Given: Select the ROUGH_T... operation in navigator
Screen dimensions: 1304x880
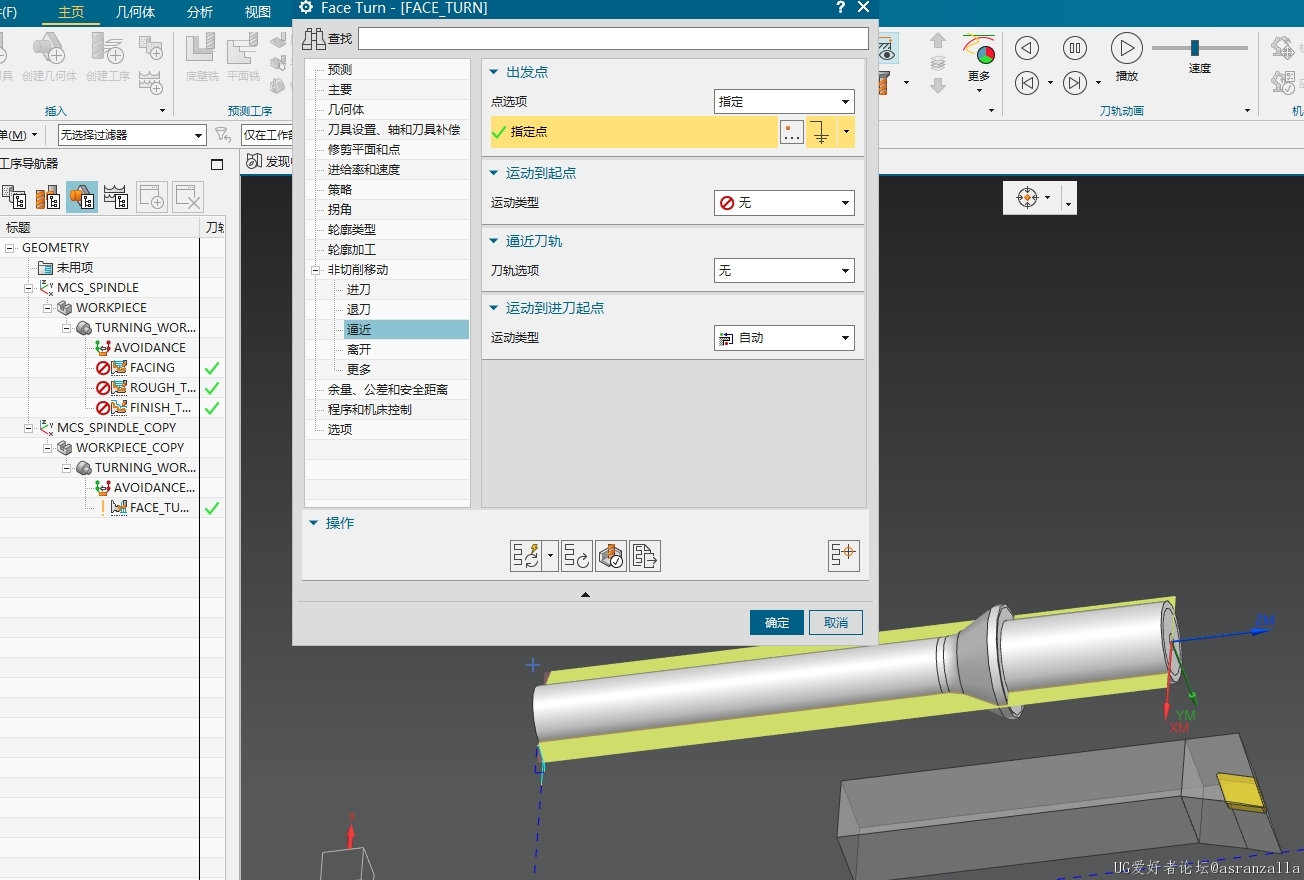Looking at the screenshot, I should tap(163, 388).
